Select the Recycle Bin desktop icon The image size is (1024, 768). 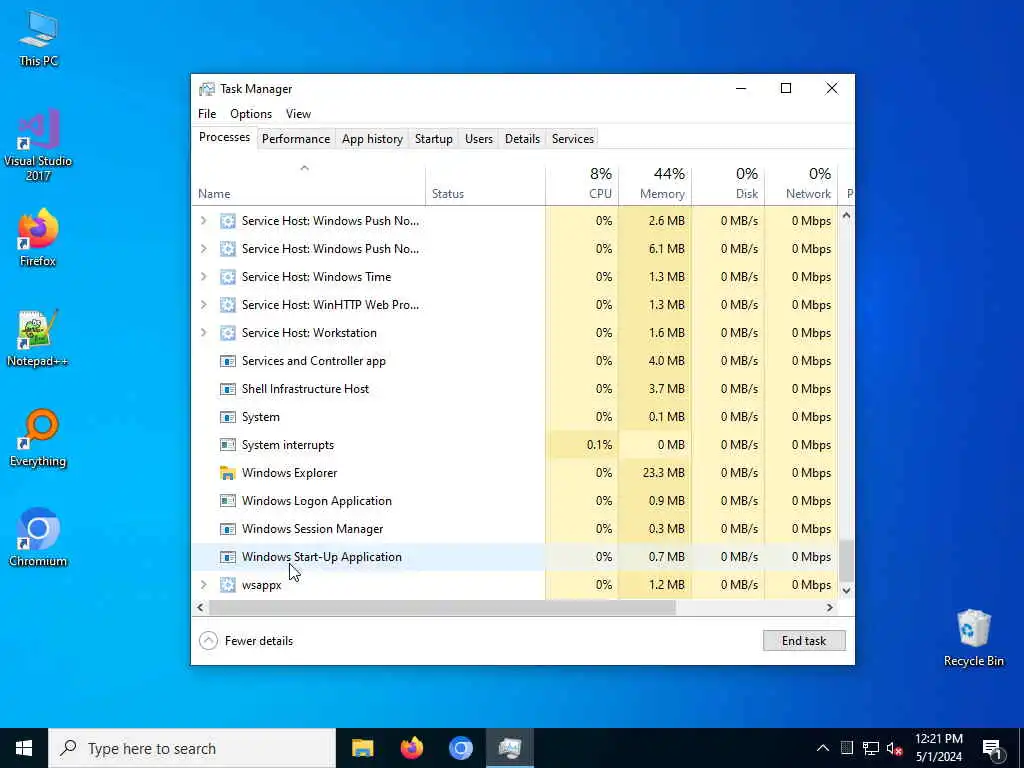coord(973,638)
